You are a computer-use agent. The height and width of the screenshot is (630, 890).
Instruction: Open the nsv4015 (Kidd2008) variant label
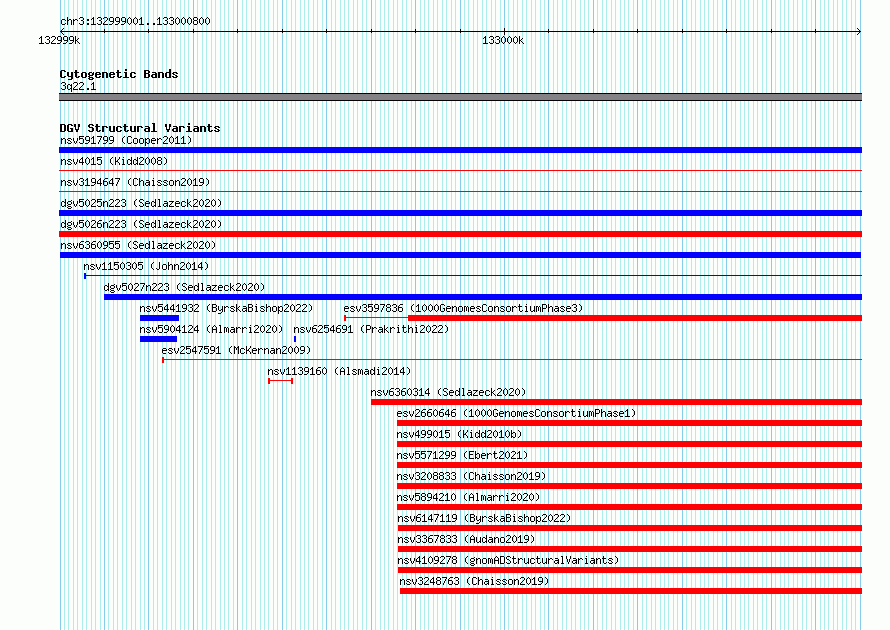click(114, 161)
